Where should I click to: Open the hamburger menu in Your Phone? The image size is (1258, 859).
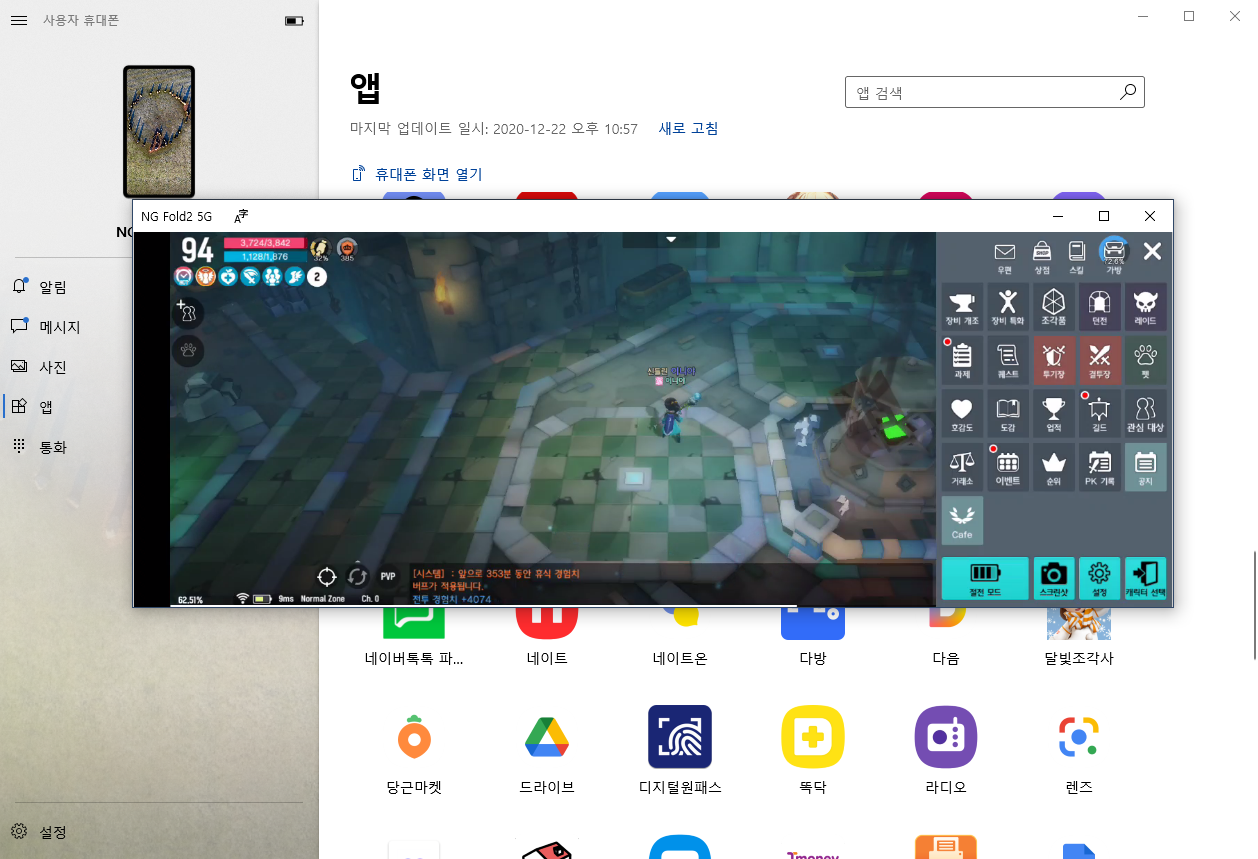click(x=18, y=20)
